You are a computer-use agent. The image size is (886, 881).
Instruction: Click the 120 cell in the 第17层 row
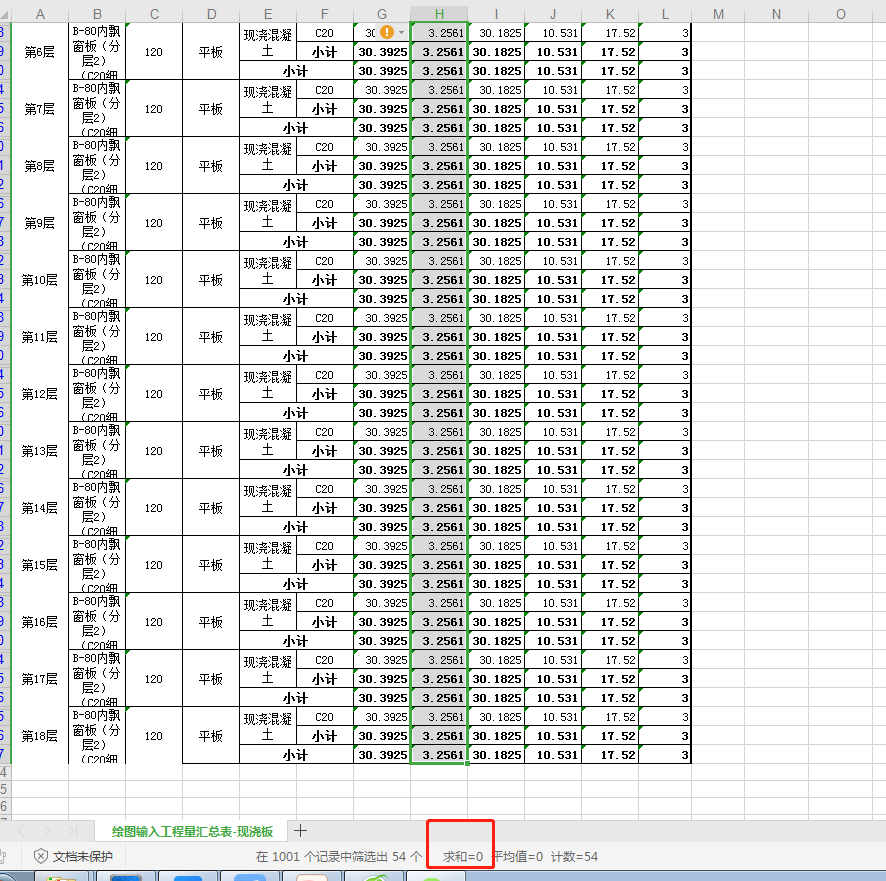(x=154, y=679)
